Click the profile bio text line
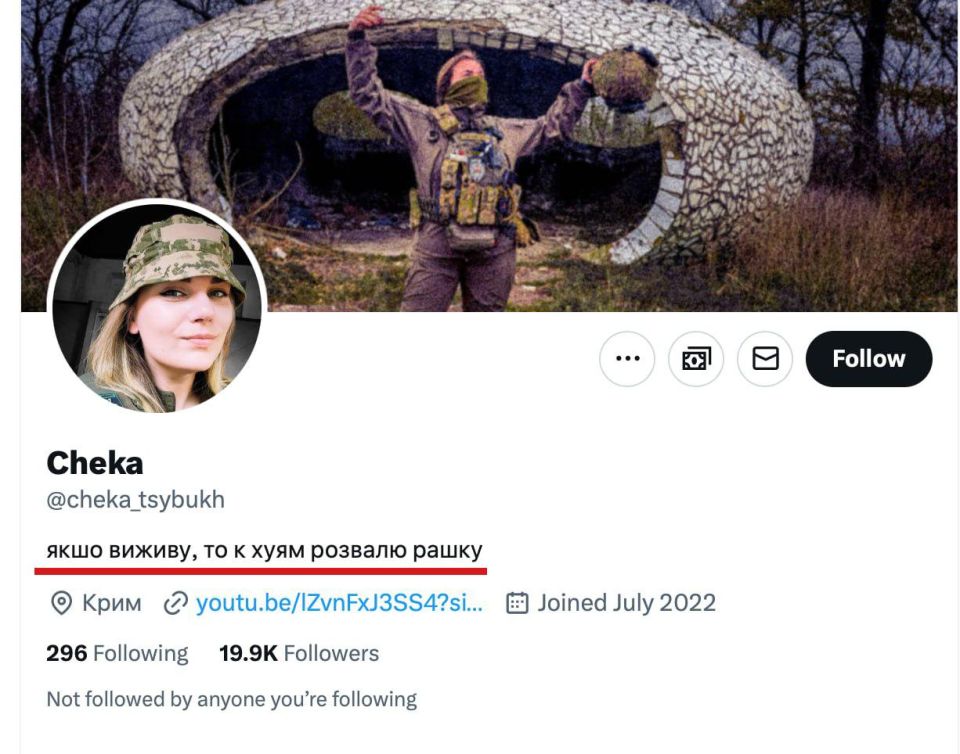 [264, 550]
